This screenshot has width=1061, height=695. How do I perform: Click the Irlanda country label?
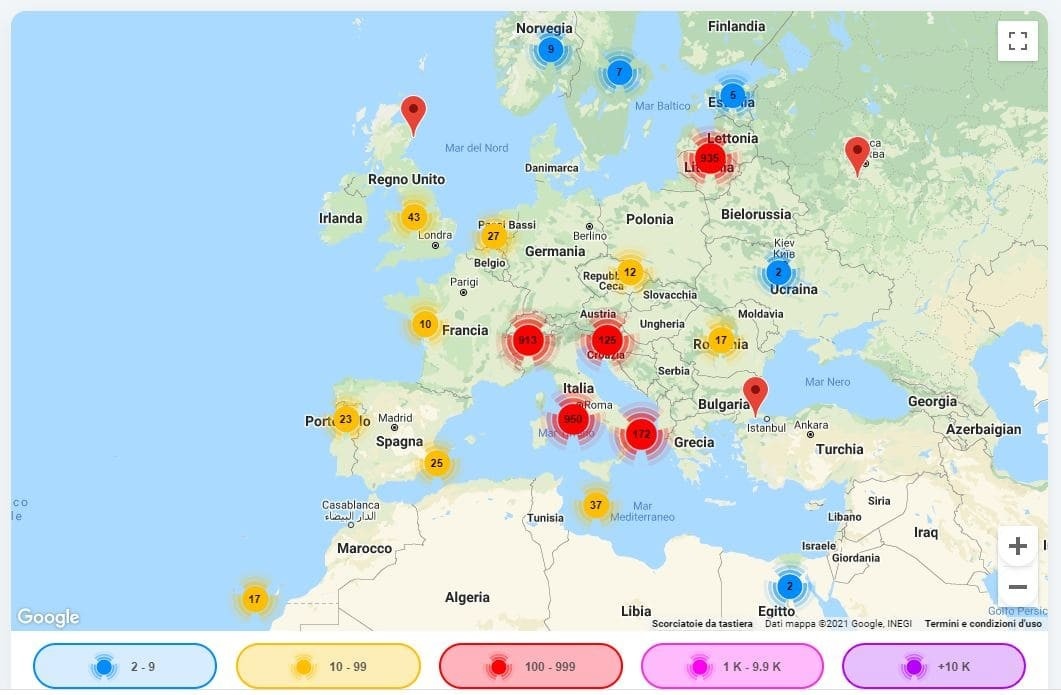[340, 219]
